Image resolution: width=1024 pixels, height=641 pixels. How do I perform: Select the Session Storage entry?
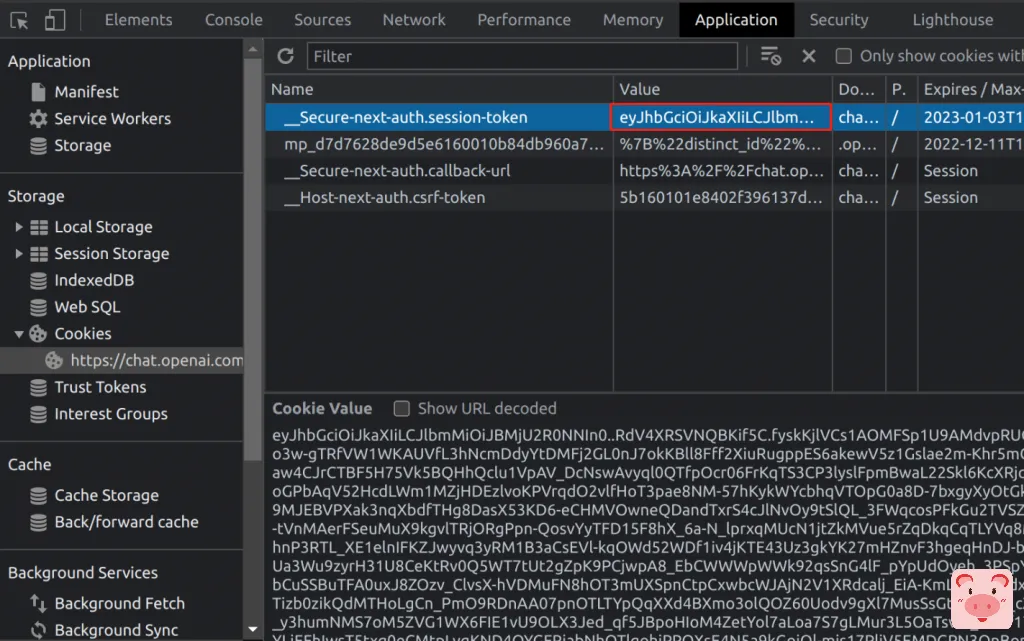coord(112,254)
